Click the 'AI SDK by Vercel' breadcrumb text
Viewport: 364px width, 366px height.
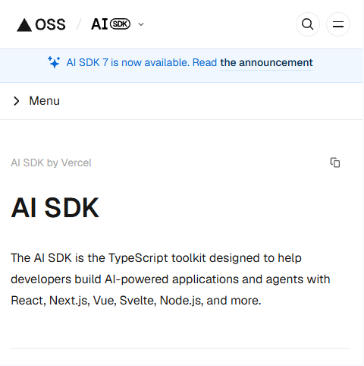(51, 163)
